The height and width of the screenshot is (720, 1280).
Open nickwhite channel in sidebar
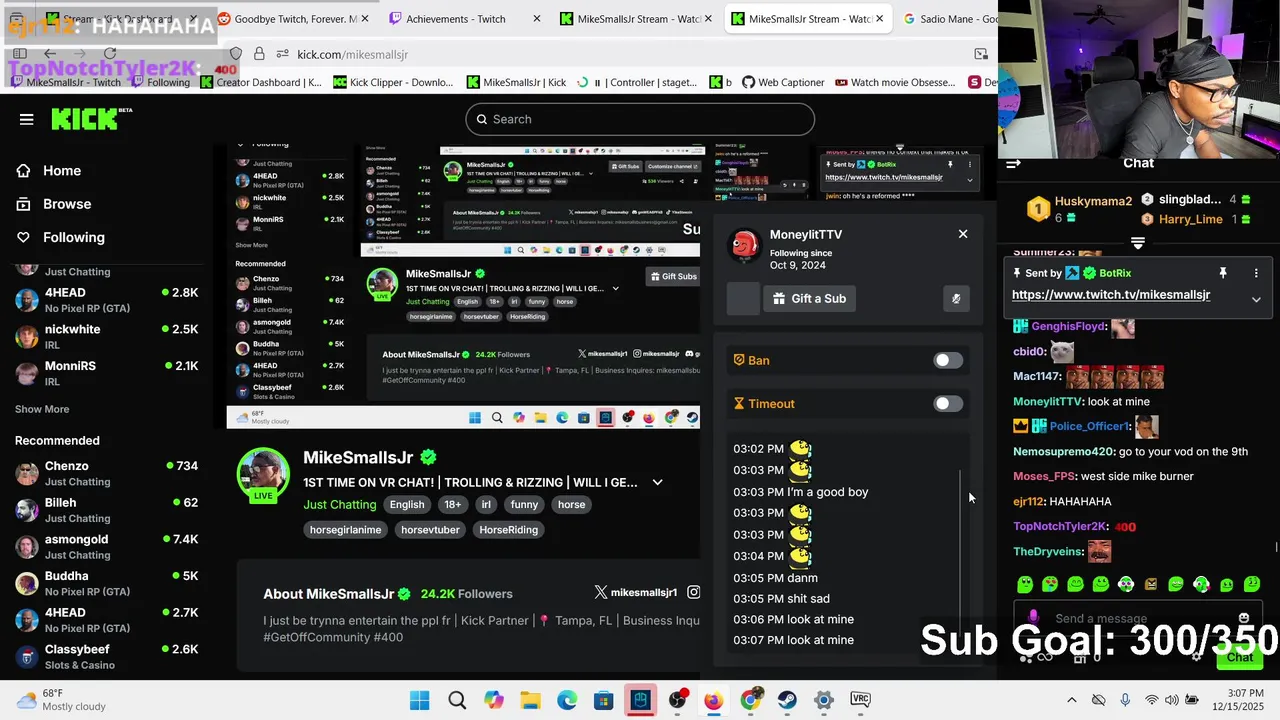107,336
